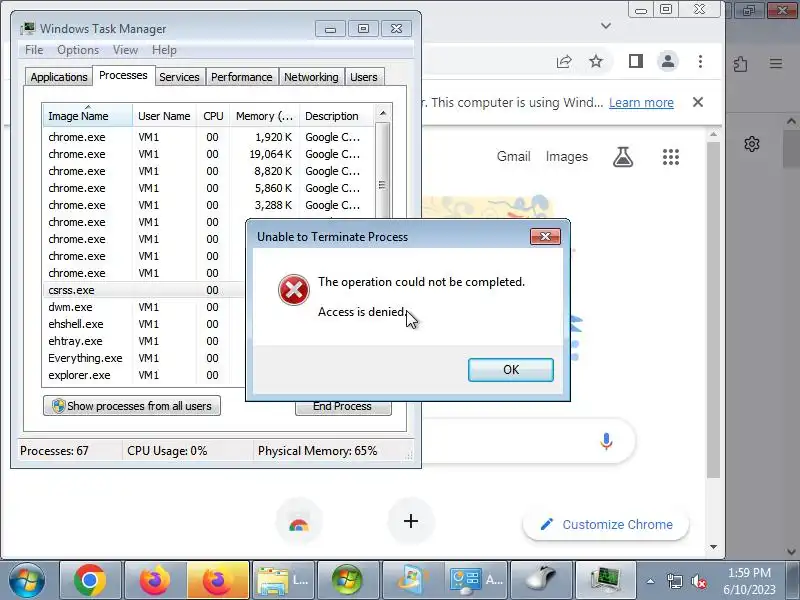Viewport: 800px width, 600px height.
Task: Open the Users tab
Action: point(364,77)
